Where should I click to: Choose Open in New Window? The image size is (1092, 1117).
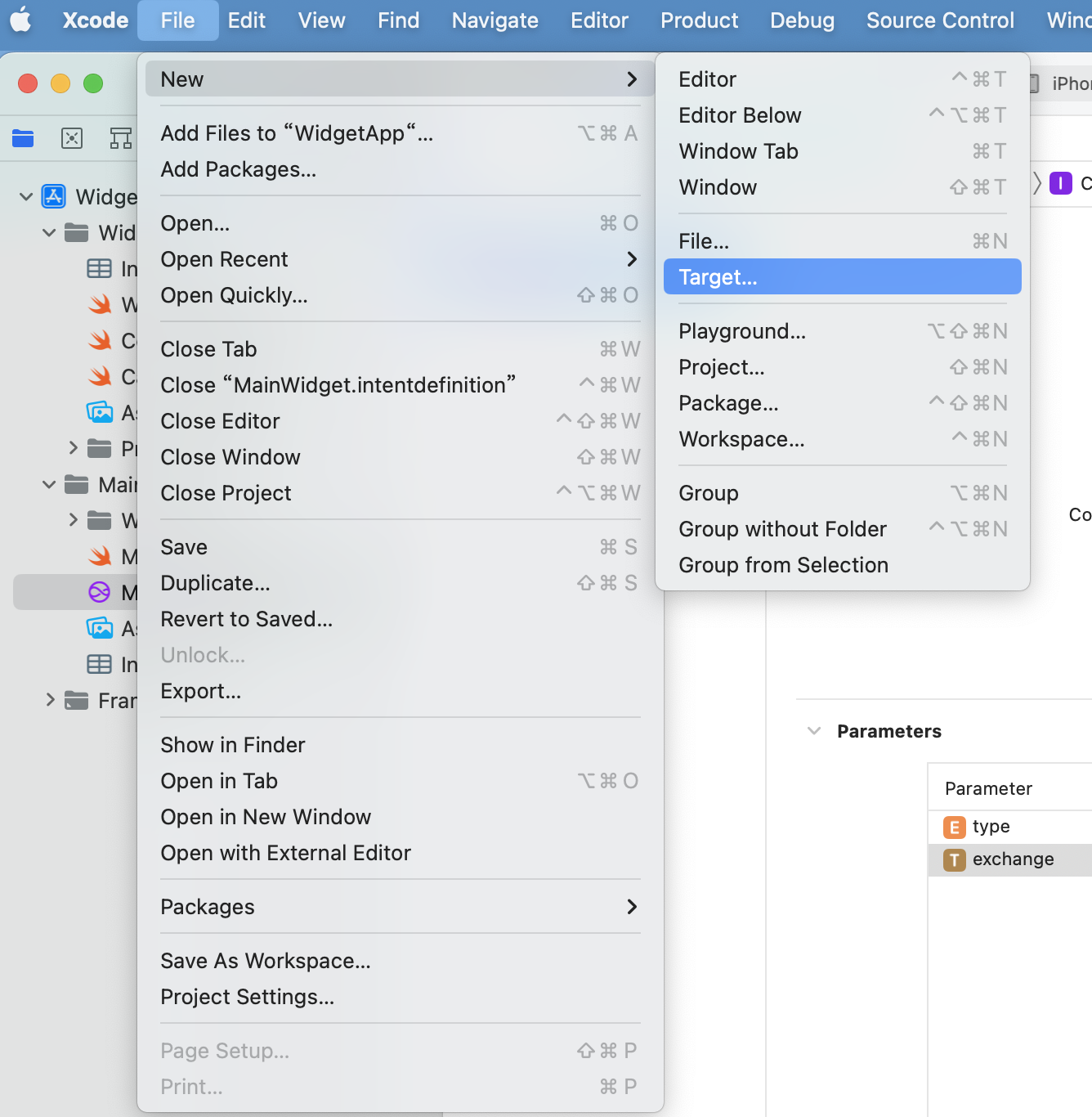[400, 816]
